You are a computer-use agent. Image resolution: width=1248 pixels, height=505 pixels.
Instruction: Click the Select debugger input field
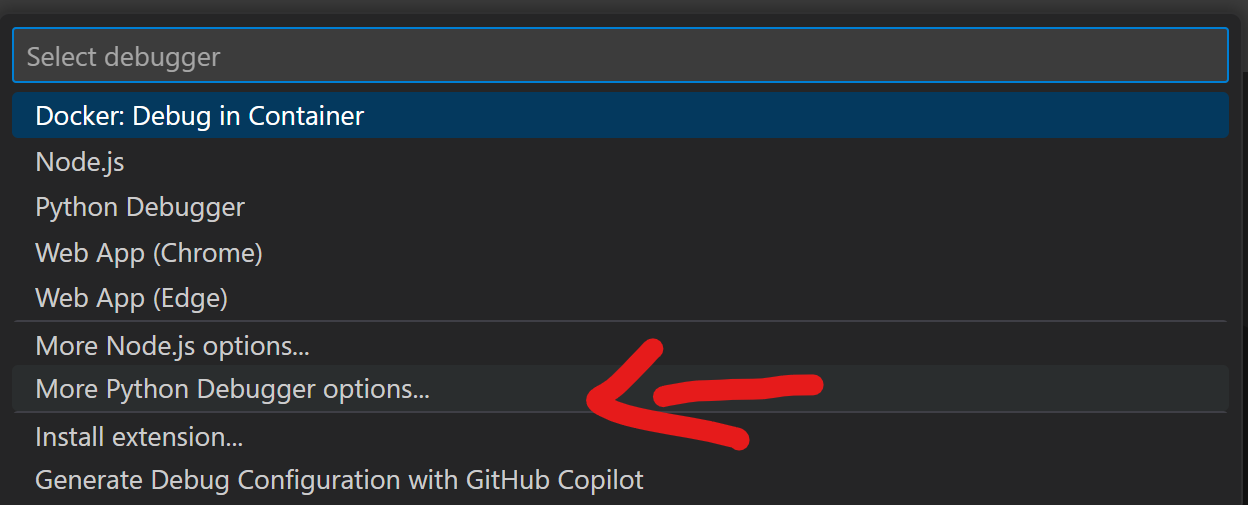coord(620,56)
